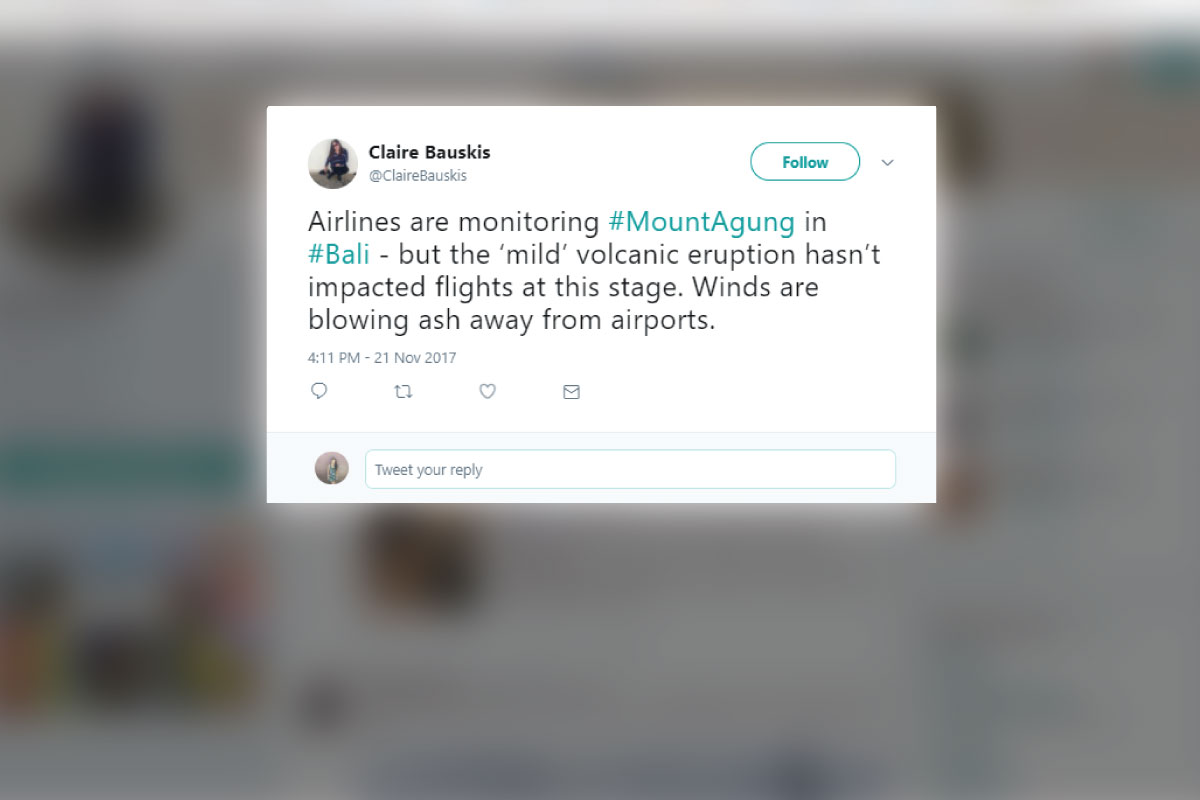The height and width of the screenshot is (800, 1200).
Task: Click the blurred teal button at top right
Action: (1168, 68)
